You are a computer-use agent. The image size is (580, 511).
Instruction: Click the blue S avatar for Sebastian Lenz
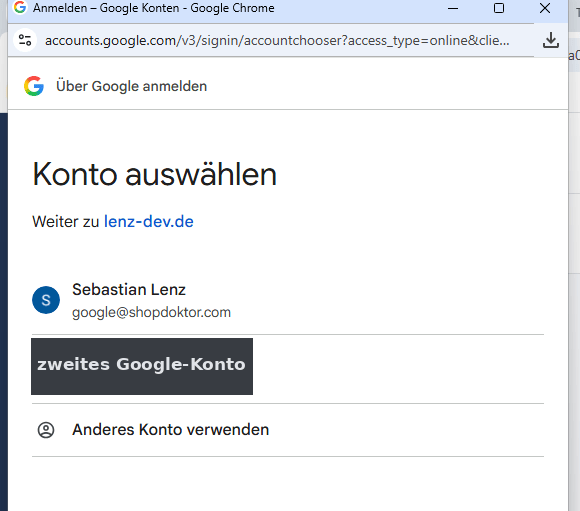pyautogui.click(x=46, y=300)
